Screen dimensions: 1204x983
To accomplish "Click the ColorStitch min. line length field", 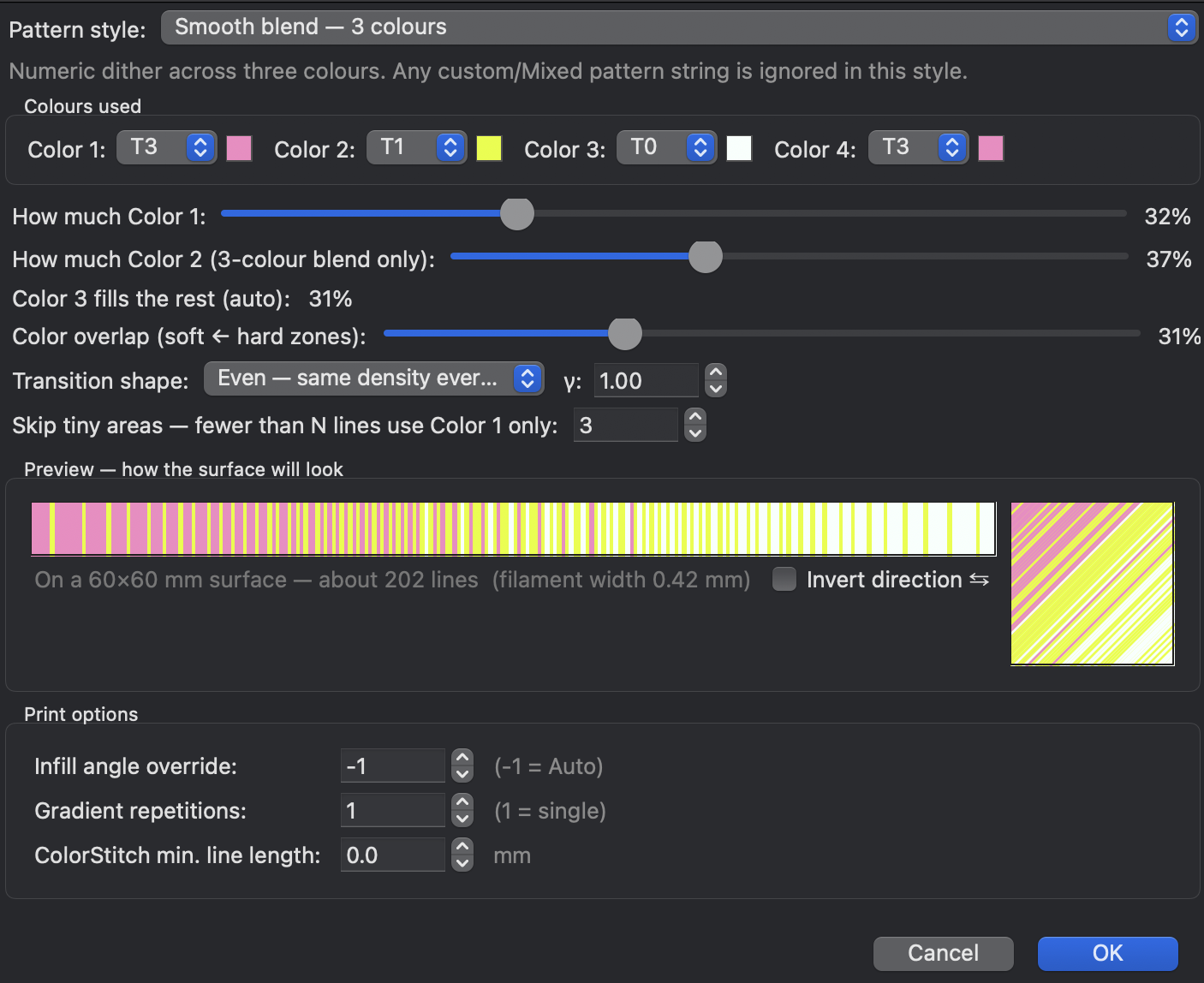I will click(393, 855).
